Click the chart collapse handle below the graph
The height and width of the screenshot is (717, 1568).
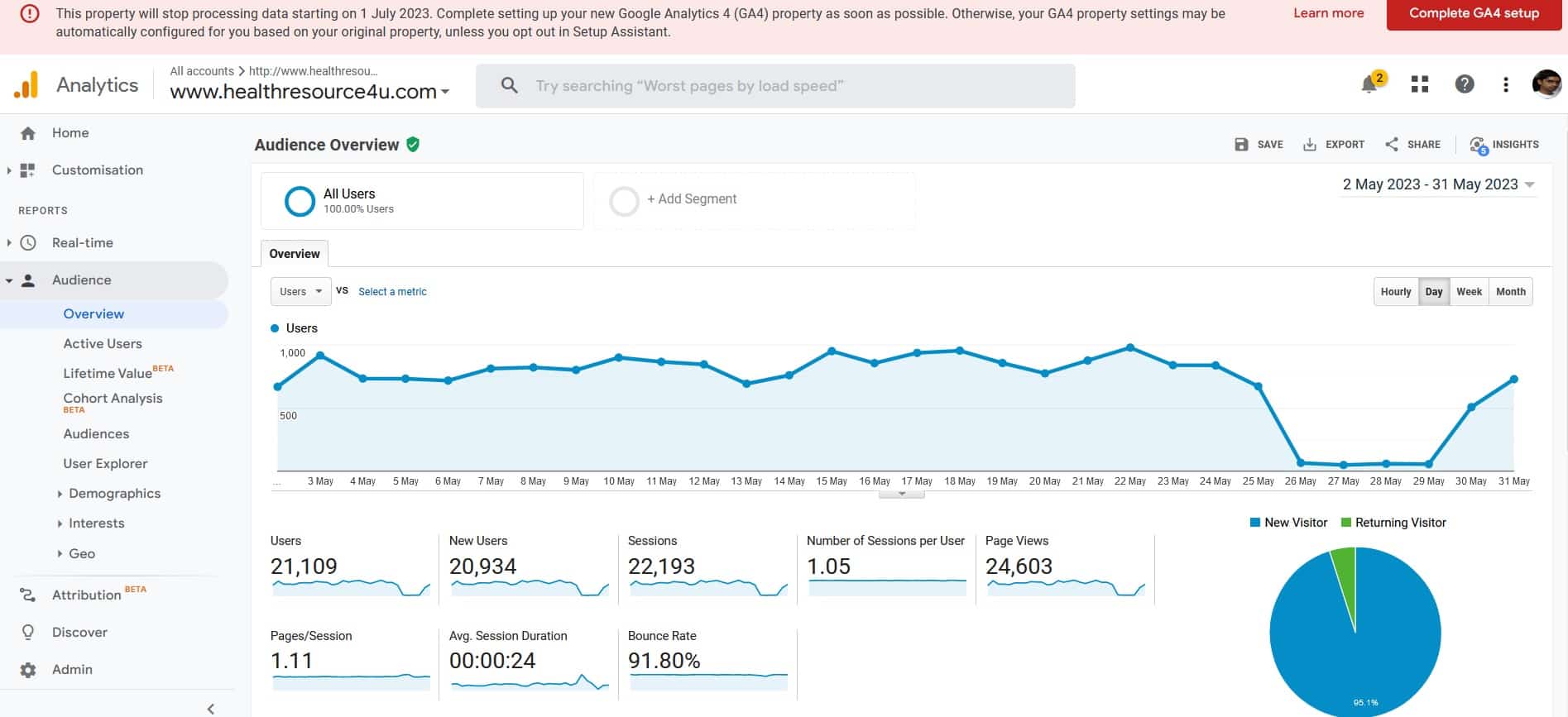[902, 495]
